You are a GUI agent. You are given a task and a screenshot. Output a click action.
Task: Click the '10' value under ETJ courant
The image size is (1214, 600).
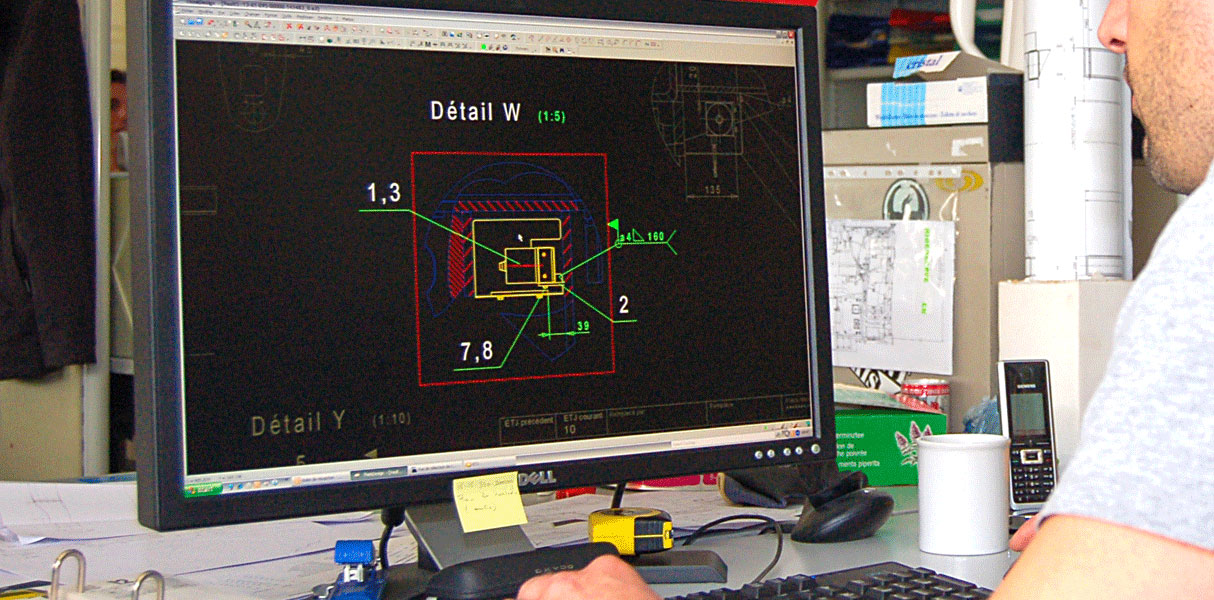point(570,429)
